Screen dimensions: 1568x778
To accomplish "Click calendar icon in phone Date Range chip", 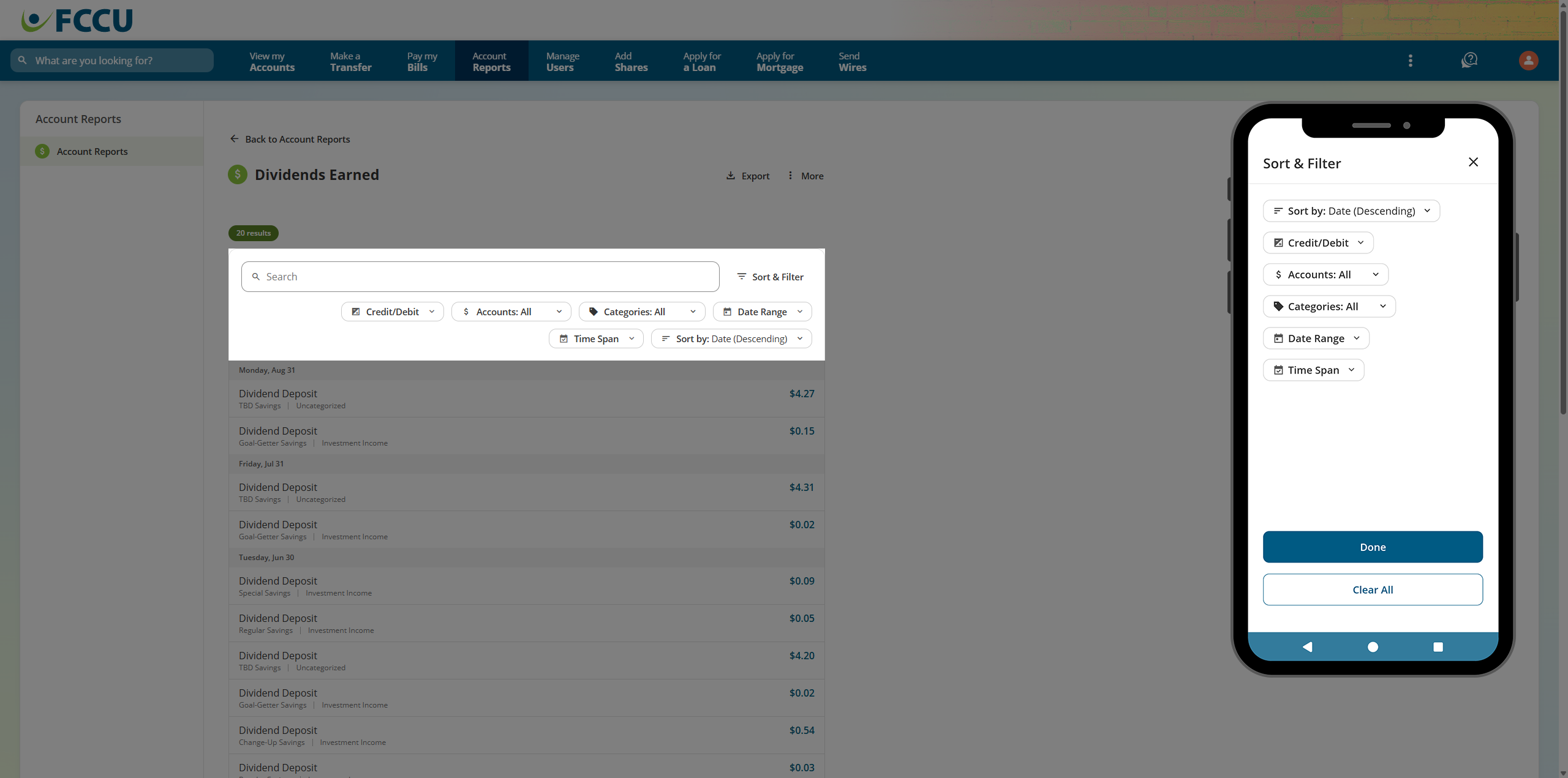I will 1278,338.
